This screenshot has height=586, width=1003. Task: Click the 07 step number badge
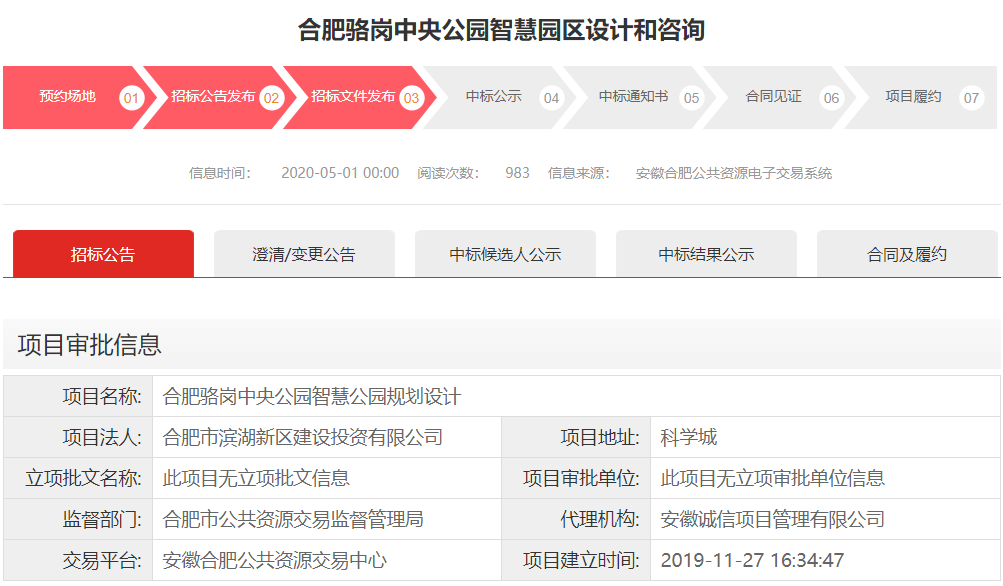coord(971,98)
